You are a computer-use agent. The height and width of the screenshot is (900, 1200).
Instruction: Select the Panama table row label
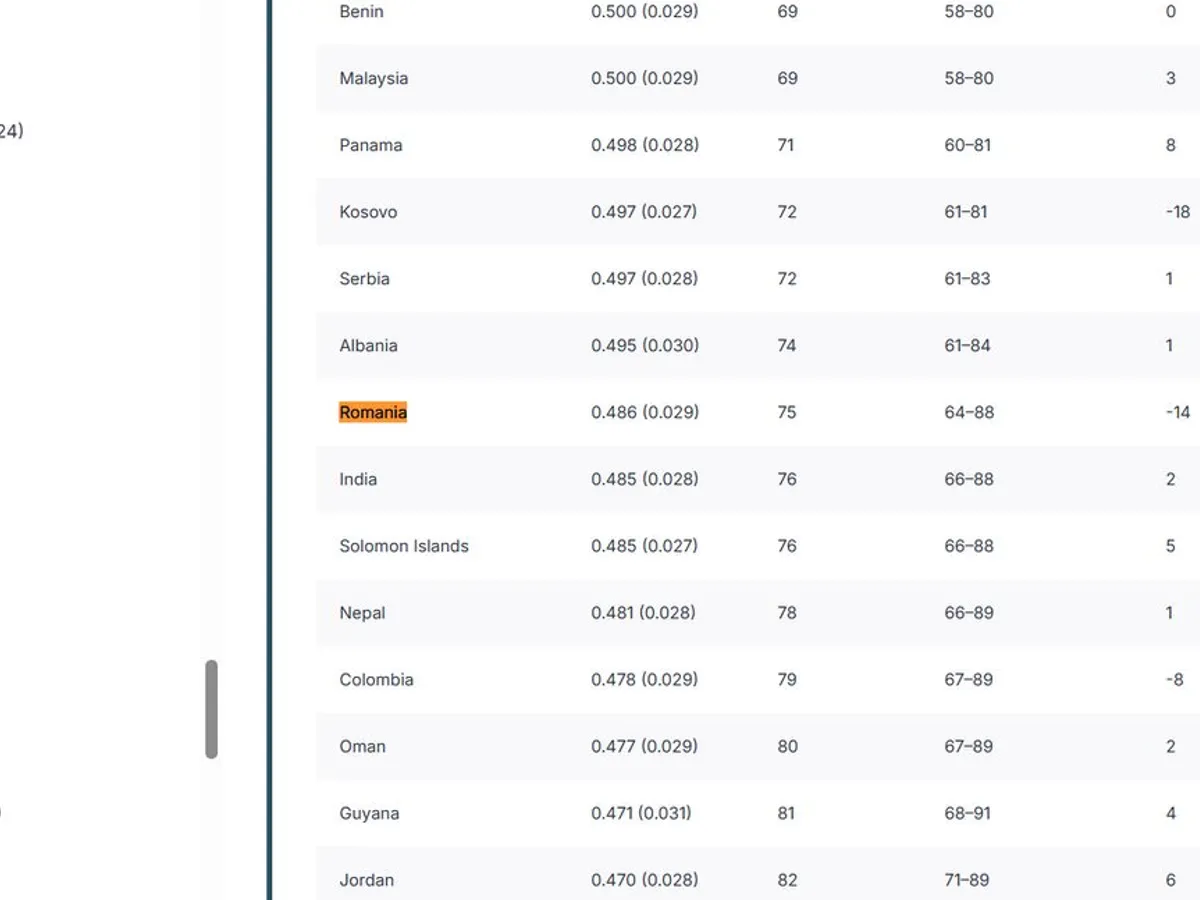pos(370,145)
